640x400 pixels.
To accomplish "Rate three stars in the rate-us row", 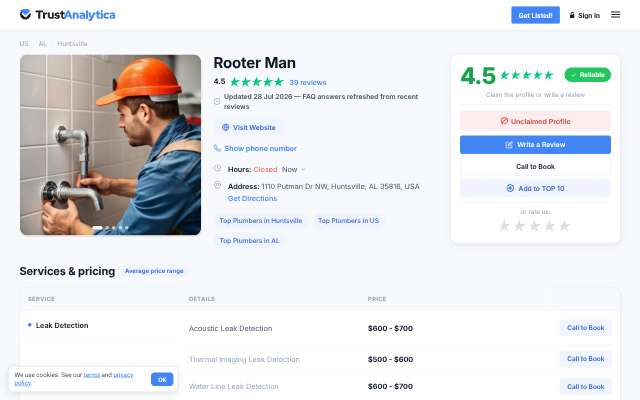I will tap(534, 225).
